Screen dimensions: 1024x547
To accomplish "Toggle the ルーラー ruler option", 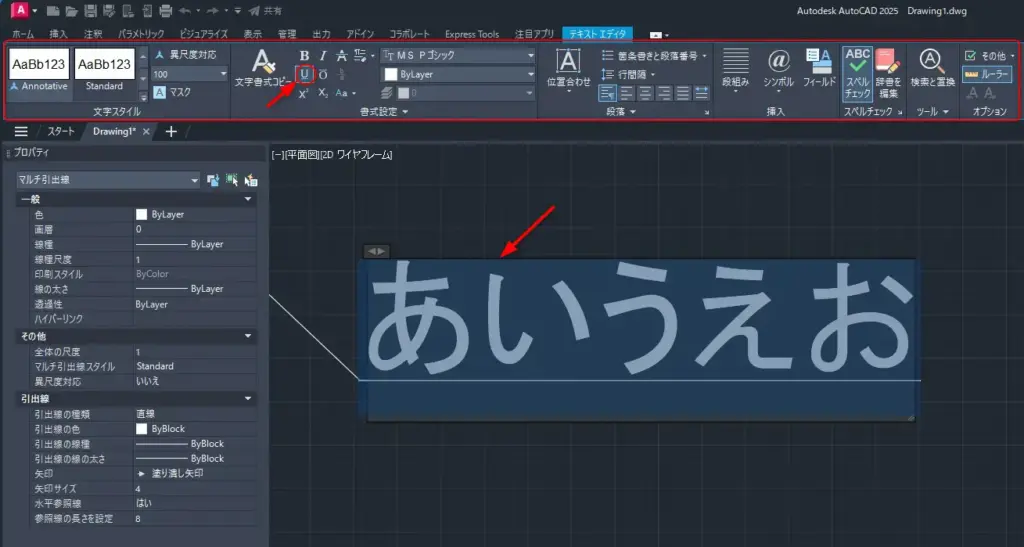I will [x=987, y=74].
